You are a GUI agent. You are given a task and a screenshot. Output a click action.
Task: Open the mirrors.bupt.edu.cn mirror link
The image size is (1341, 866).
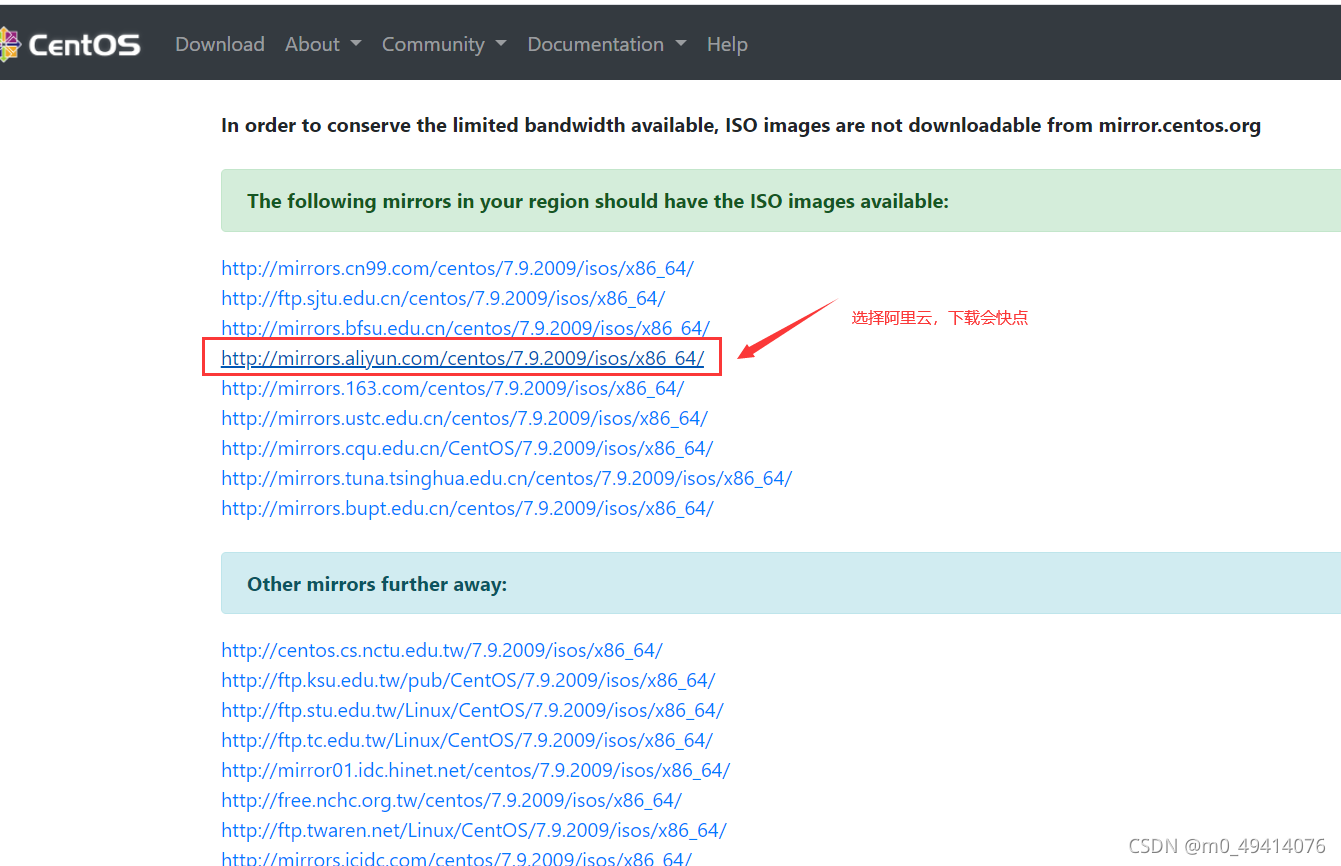(x=467, y=508)
